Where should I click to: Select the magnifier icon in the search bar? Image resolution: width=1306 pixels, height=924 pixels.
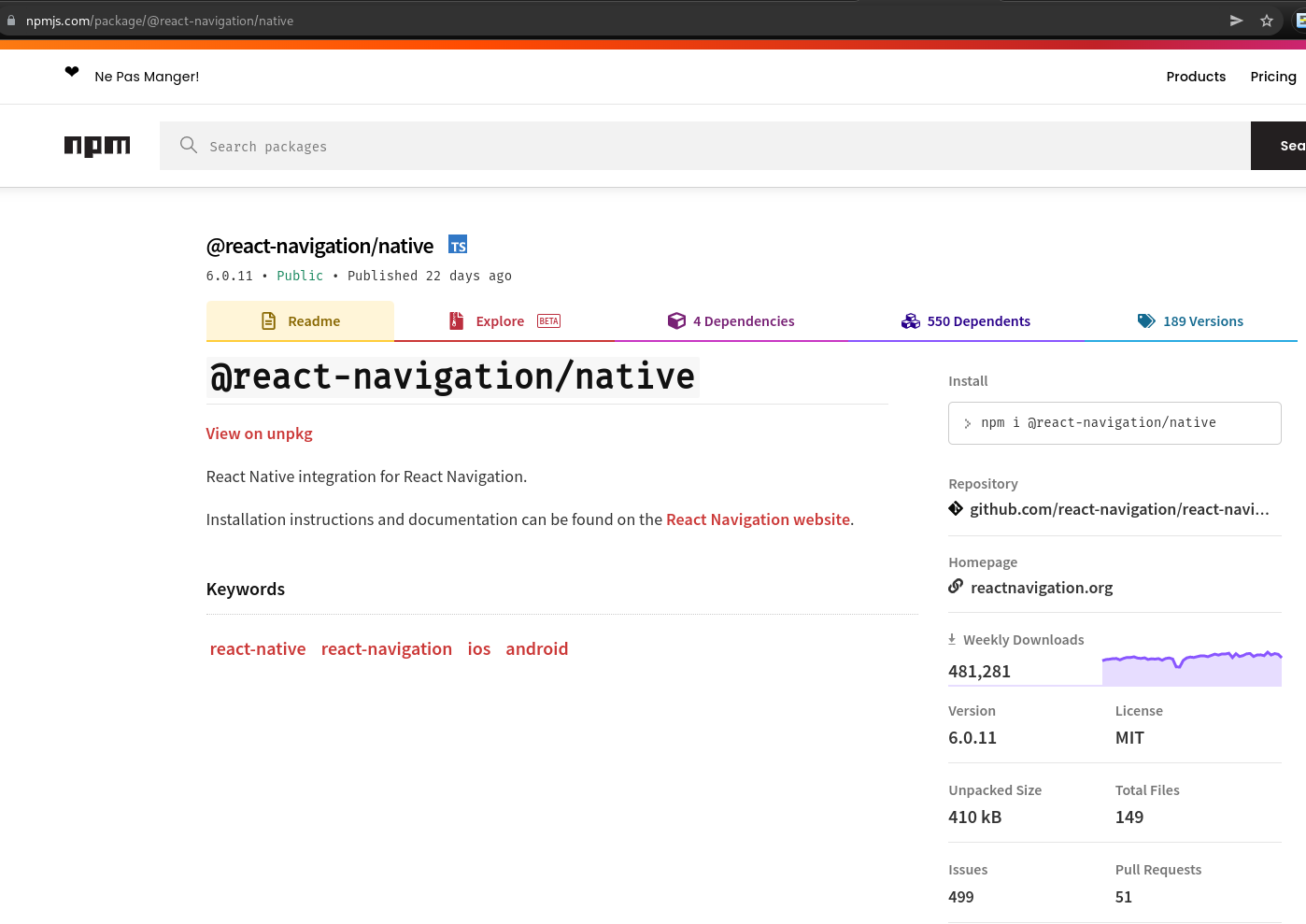[188, 146]
